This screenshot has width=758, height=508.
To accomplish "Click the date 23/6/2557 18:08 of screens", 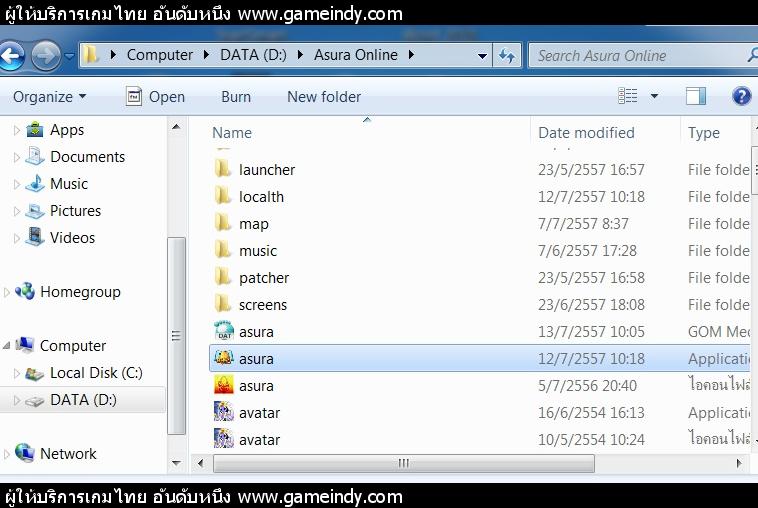I will coord(591,305).
